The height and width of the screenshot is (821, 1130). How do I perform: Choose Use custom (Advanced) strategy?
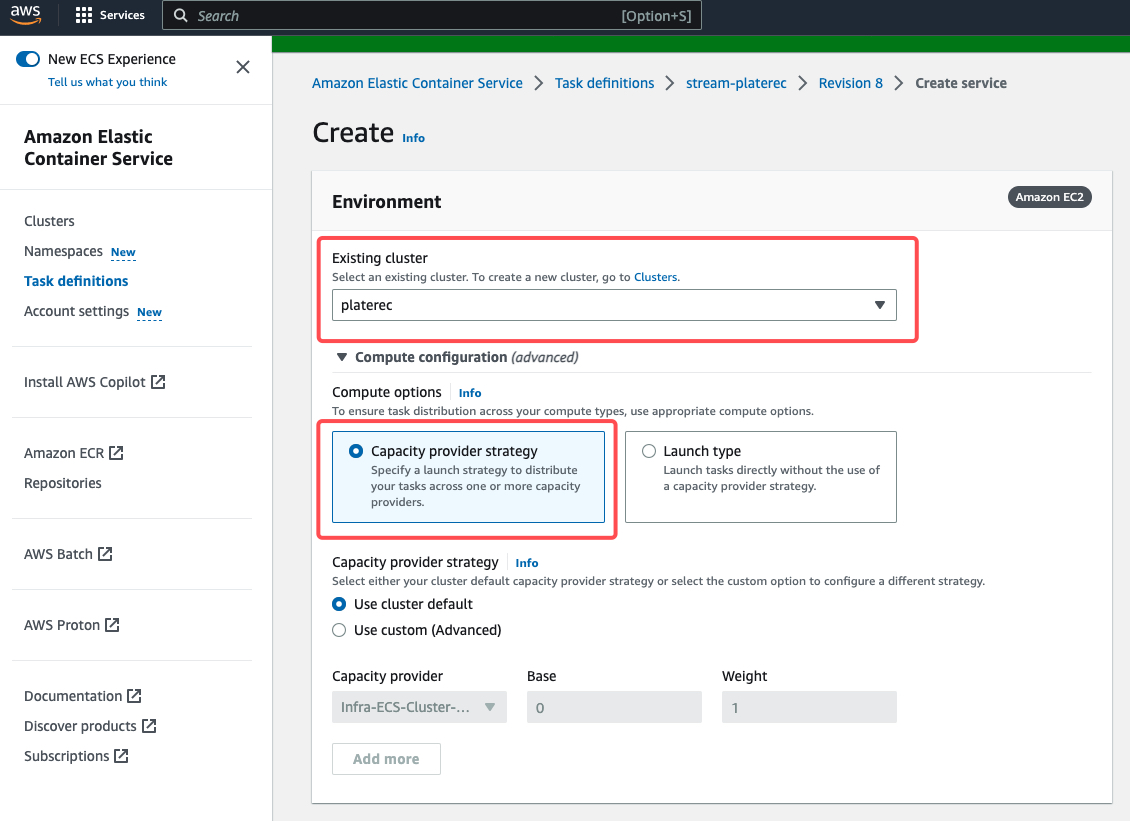(x=340, y=630)
